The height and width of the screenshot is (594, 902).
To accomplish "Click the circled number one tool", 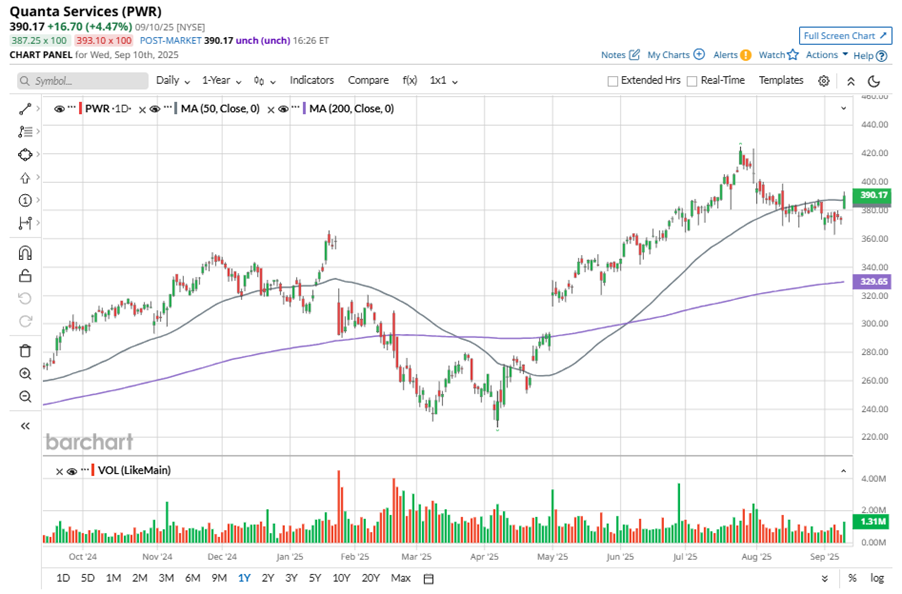I will (25, 200).
